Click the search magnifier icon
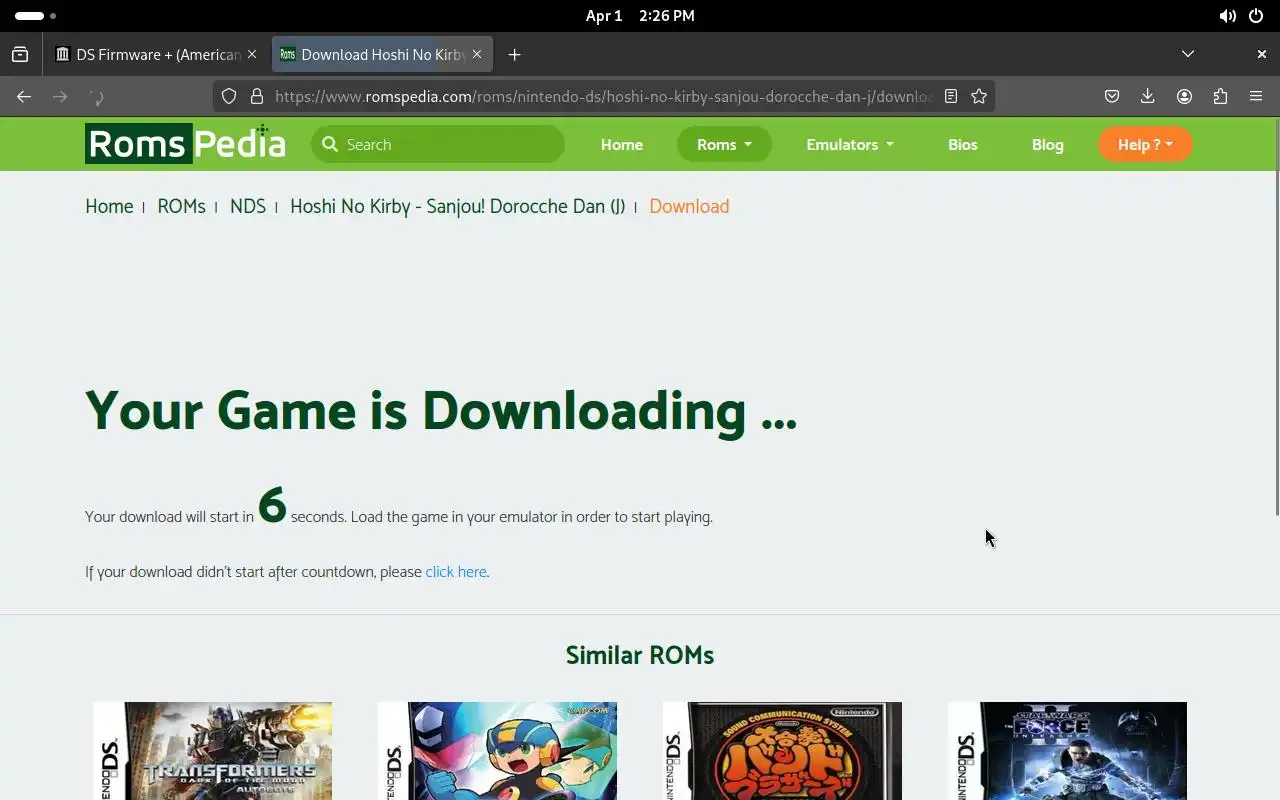The image size is (1280, 800). [330, 144]
